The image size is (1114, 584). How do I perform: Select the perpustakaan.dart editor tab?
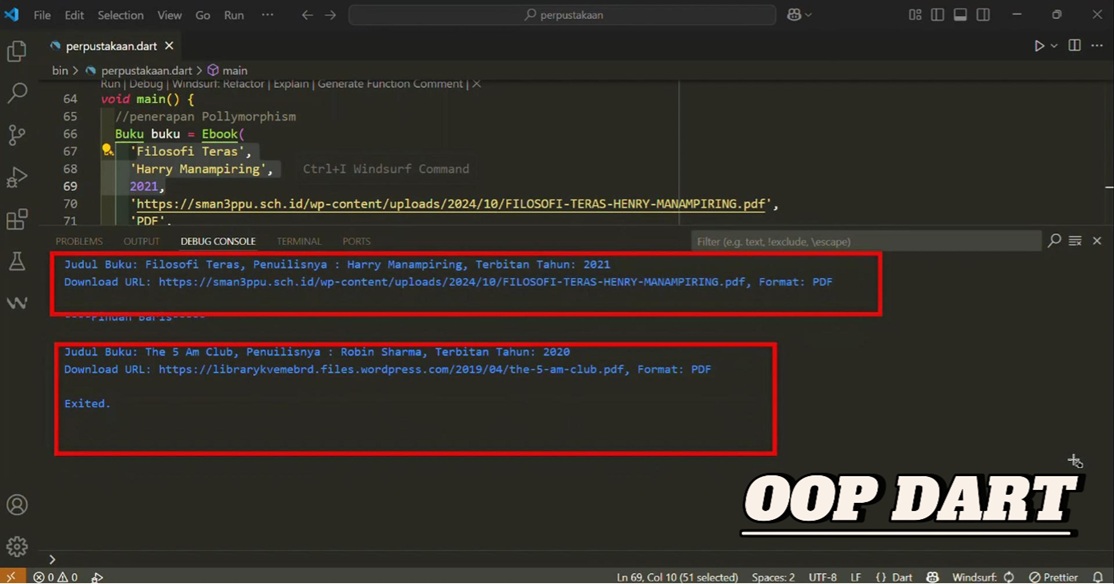pos(111,45)
